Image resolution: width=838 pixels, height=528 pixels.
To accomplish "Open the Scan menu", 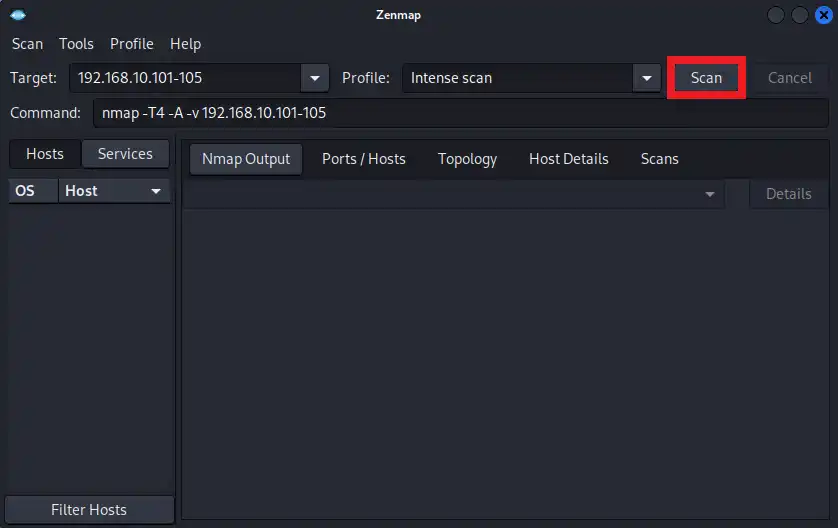I will [x=27, y=44].
